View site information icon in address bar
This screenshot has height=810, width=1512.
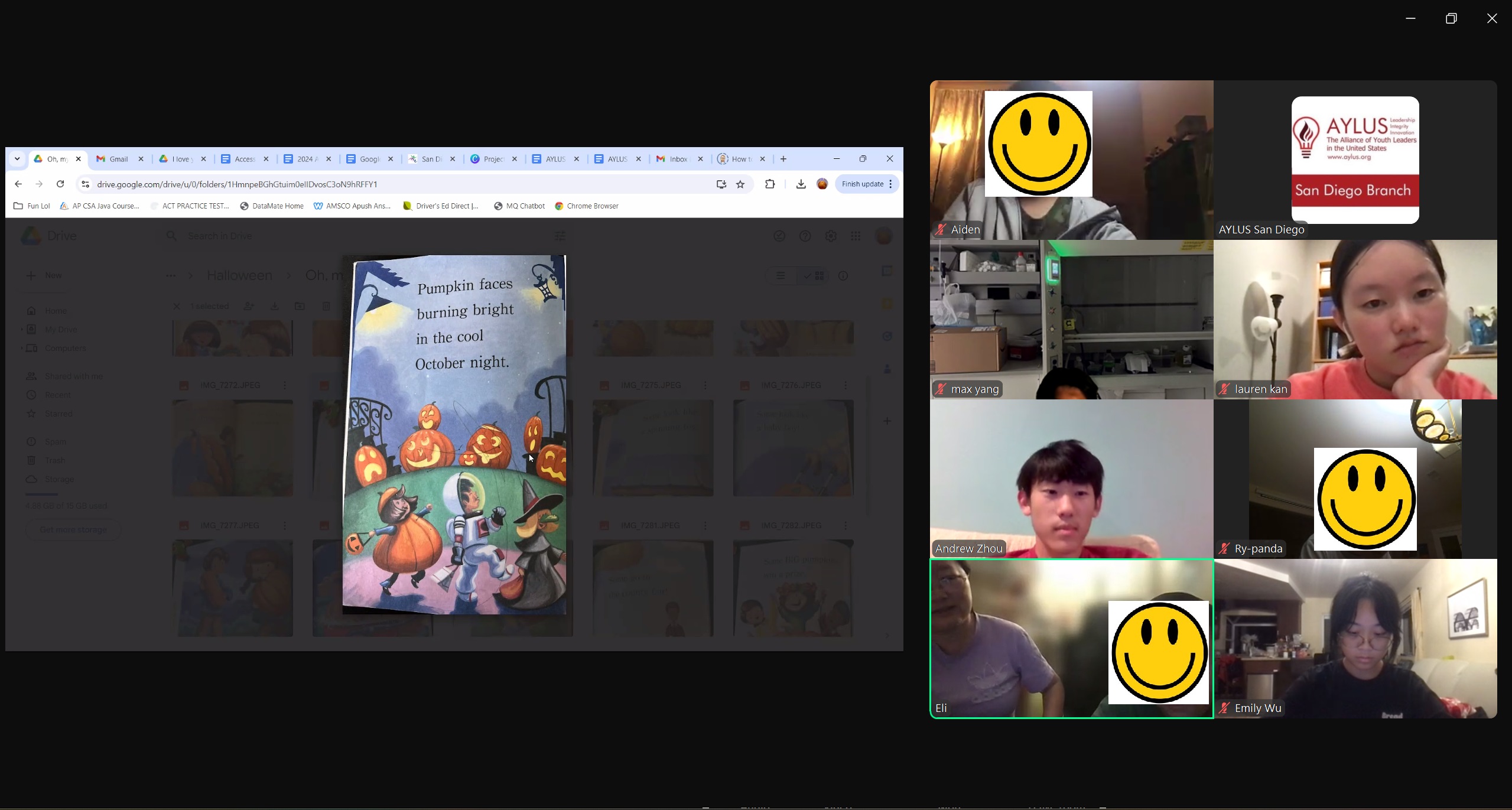[85, 184]
